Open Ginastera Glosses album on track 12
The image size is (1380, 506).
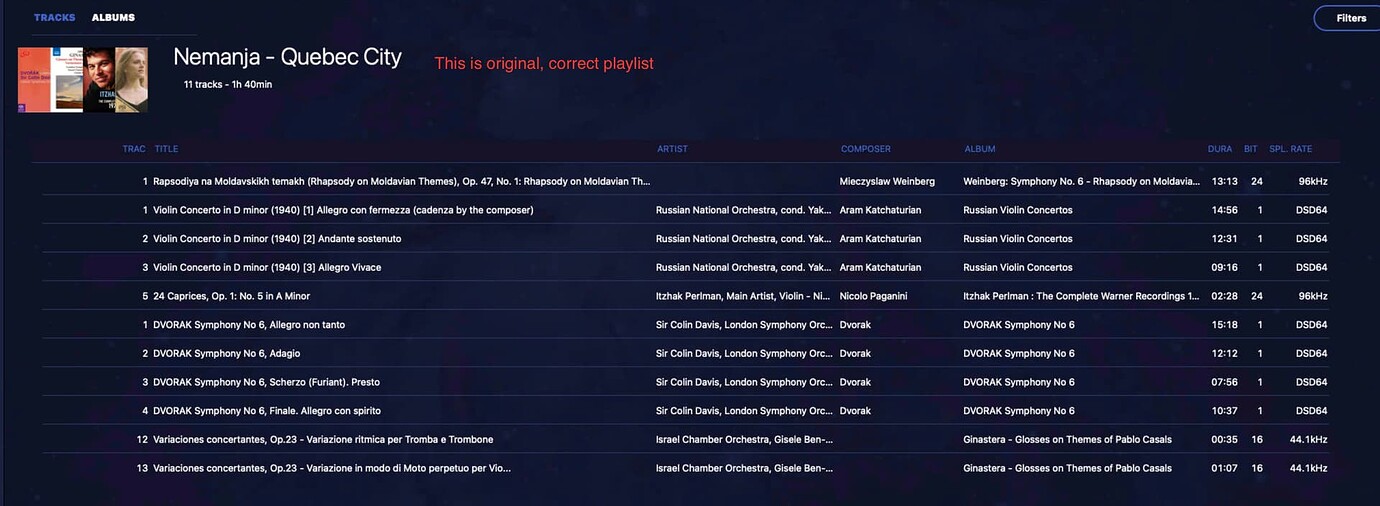pos(1067,440)
